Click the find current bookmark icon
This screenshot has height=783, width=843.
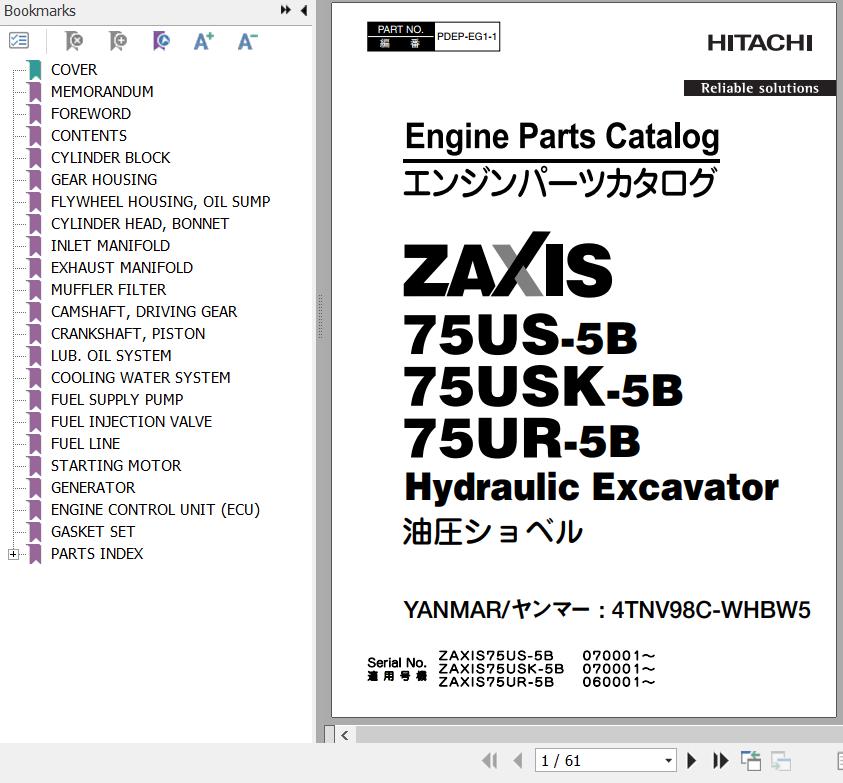[161, 40]
